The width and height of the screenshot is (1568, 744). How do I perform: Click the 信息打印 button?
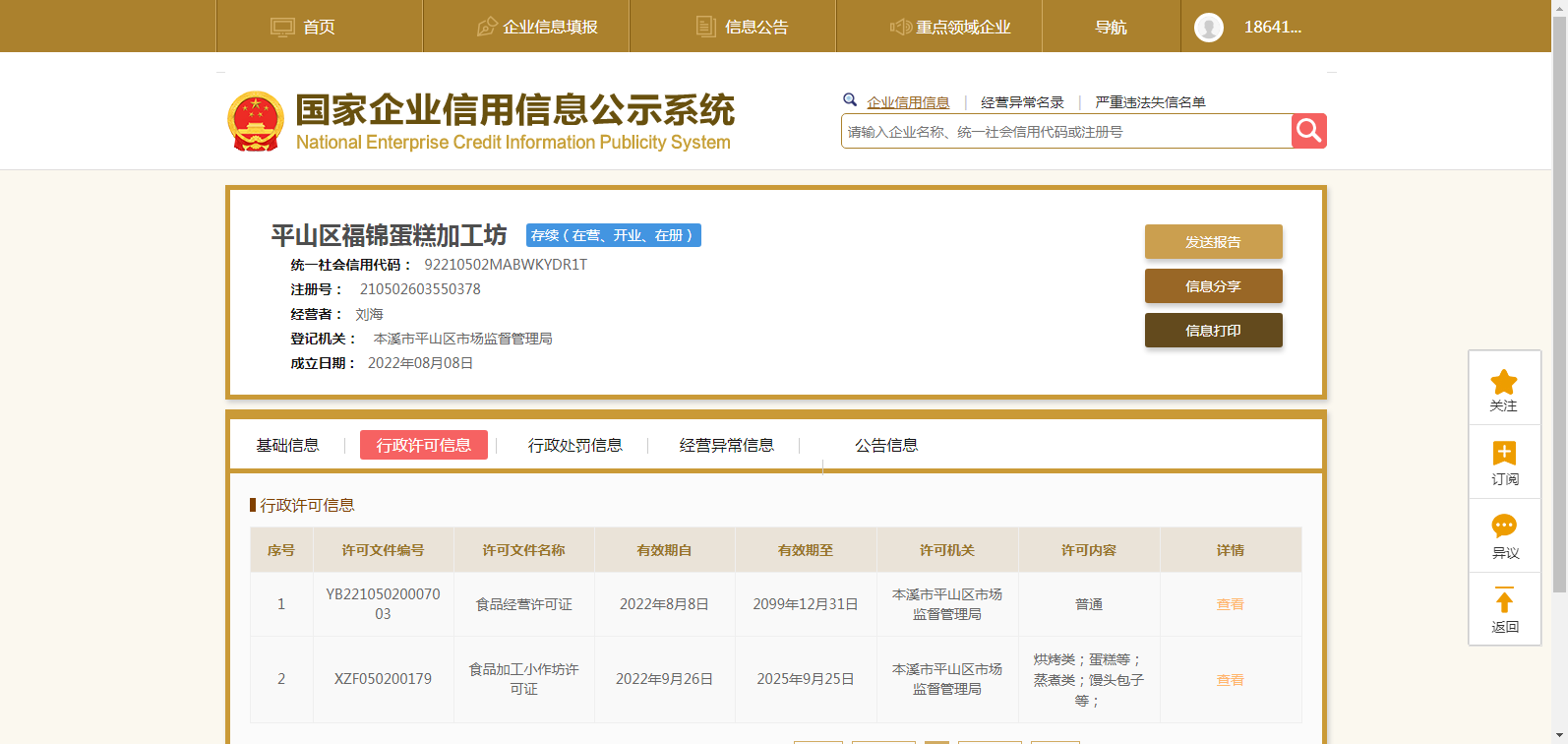[1214, 331]
